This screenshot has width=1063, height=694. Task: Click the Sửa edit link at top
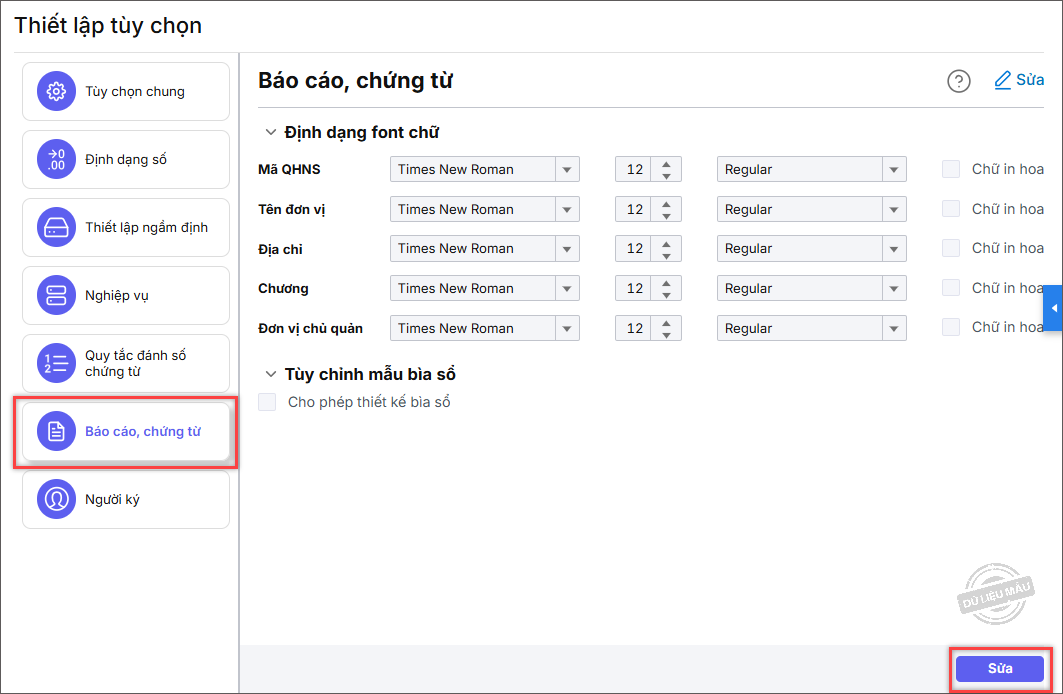click(x=1019, y=80)
